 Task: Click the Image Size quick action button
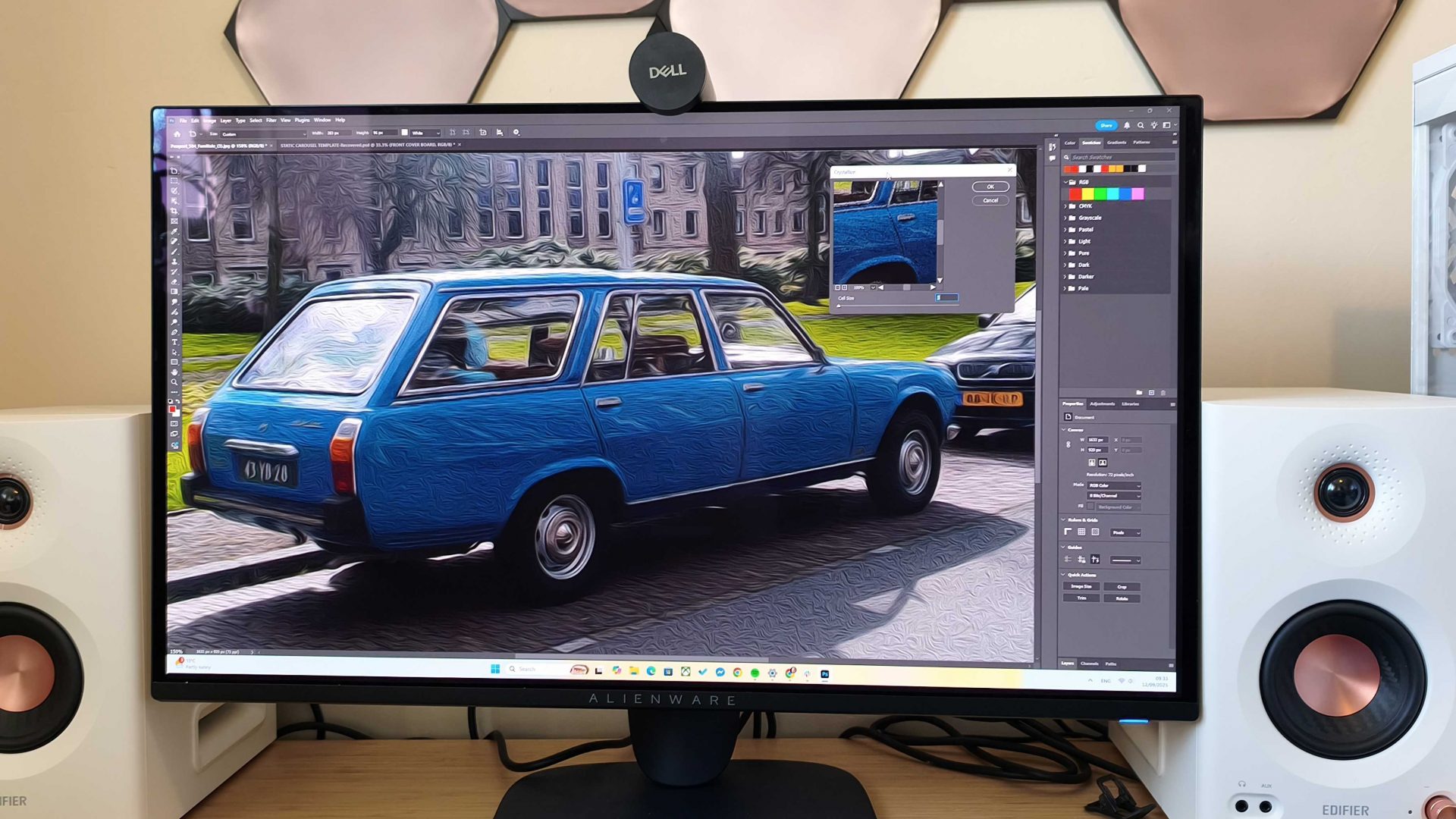(x=1081, y=586)
